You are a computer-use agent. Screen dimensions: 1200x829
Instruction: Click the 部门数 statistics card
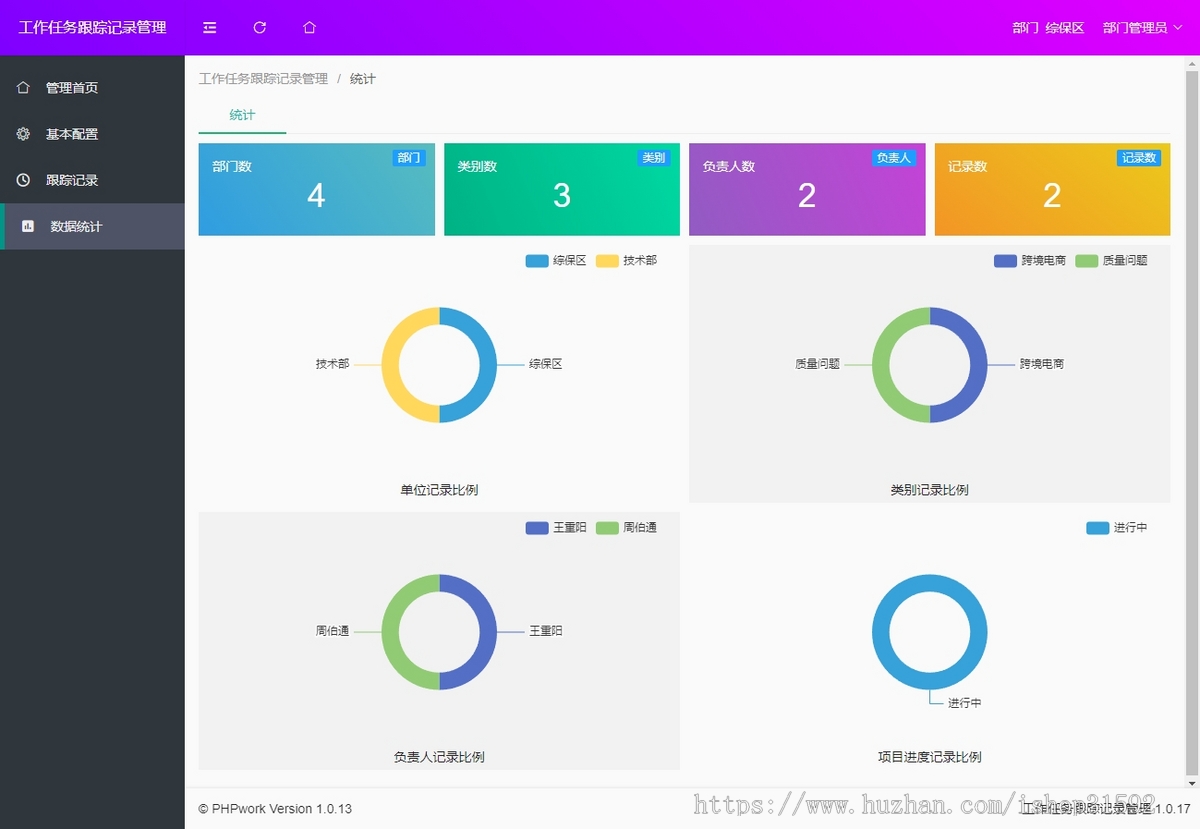316,190
